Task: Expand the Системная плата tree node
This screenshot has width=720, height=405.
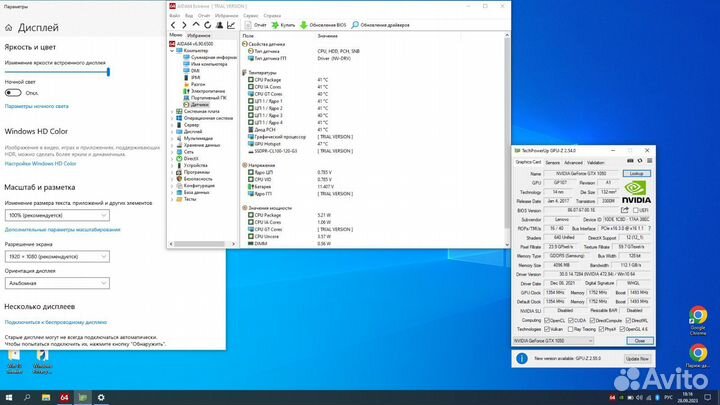Action: (172, 112)
